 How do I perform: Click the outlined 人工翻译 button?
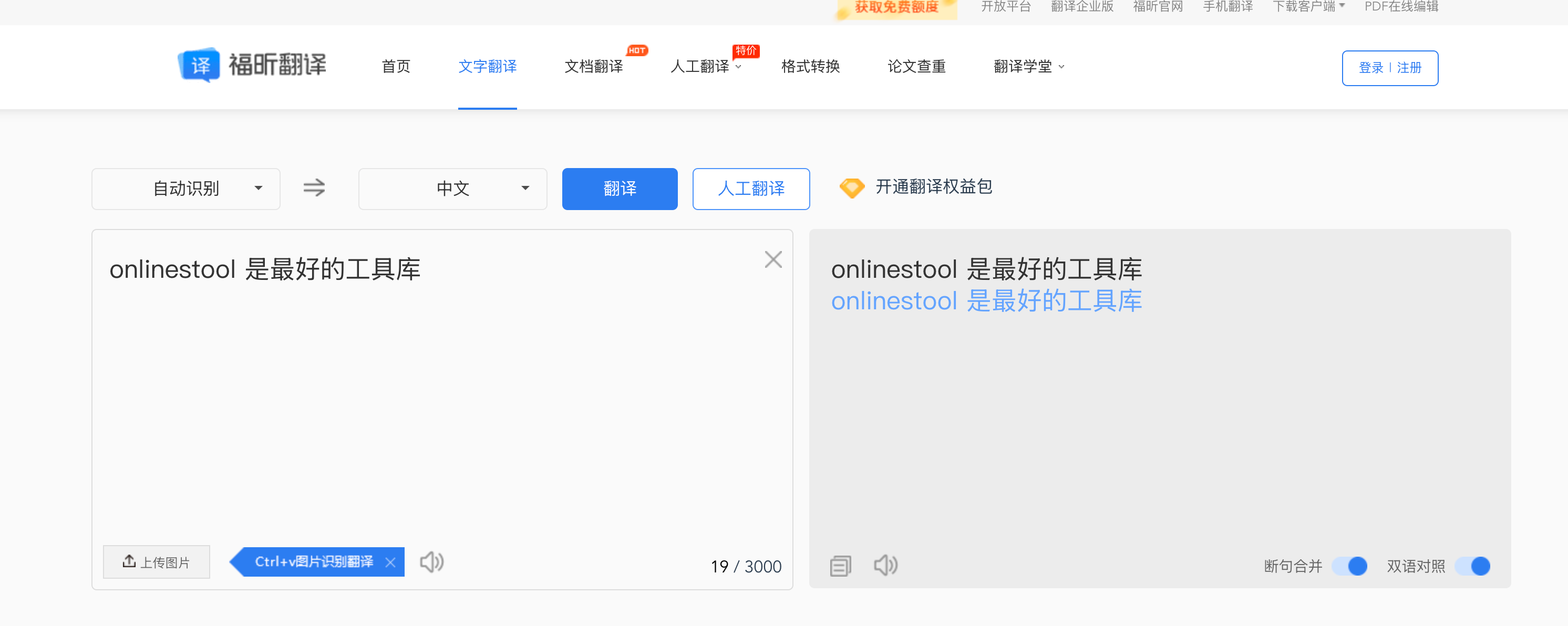pos(750,189)
